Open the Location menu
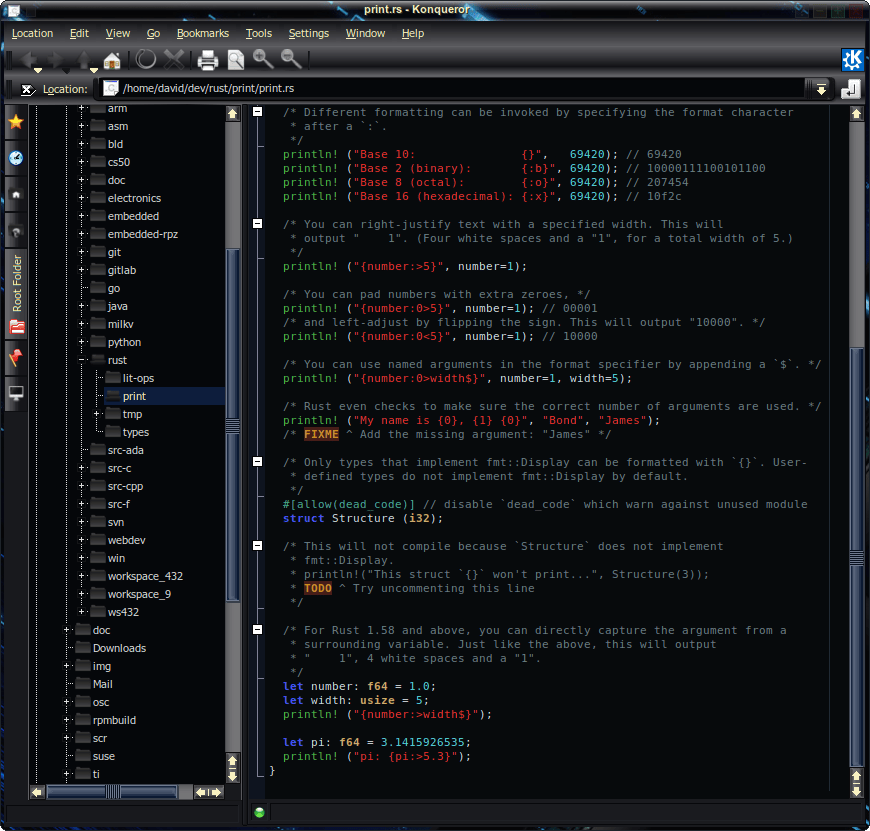The height and width of the screenshot is (831, 870). coord(32,33)
